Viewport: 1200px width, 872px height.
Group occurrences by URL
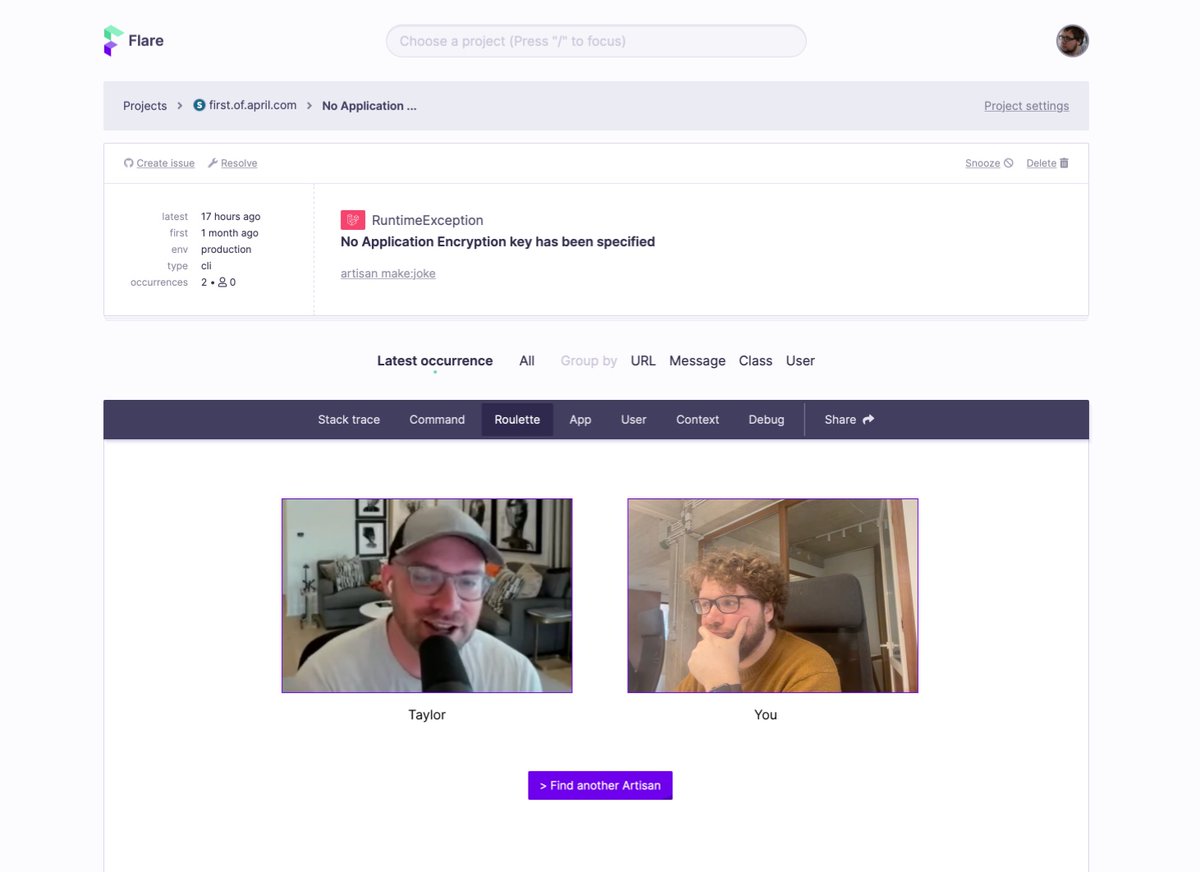(x=643, y=361)
